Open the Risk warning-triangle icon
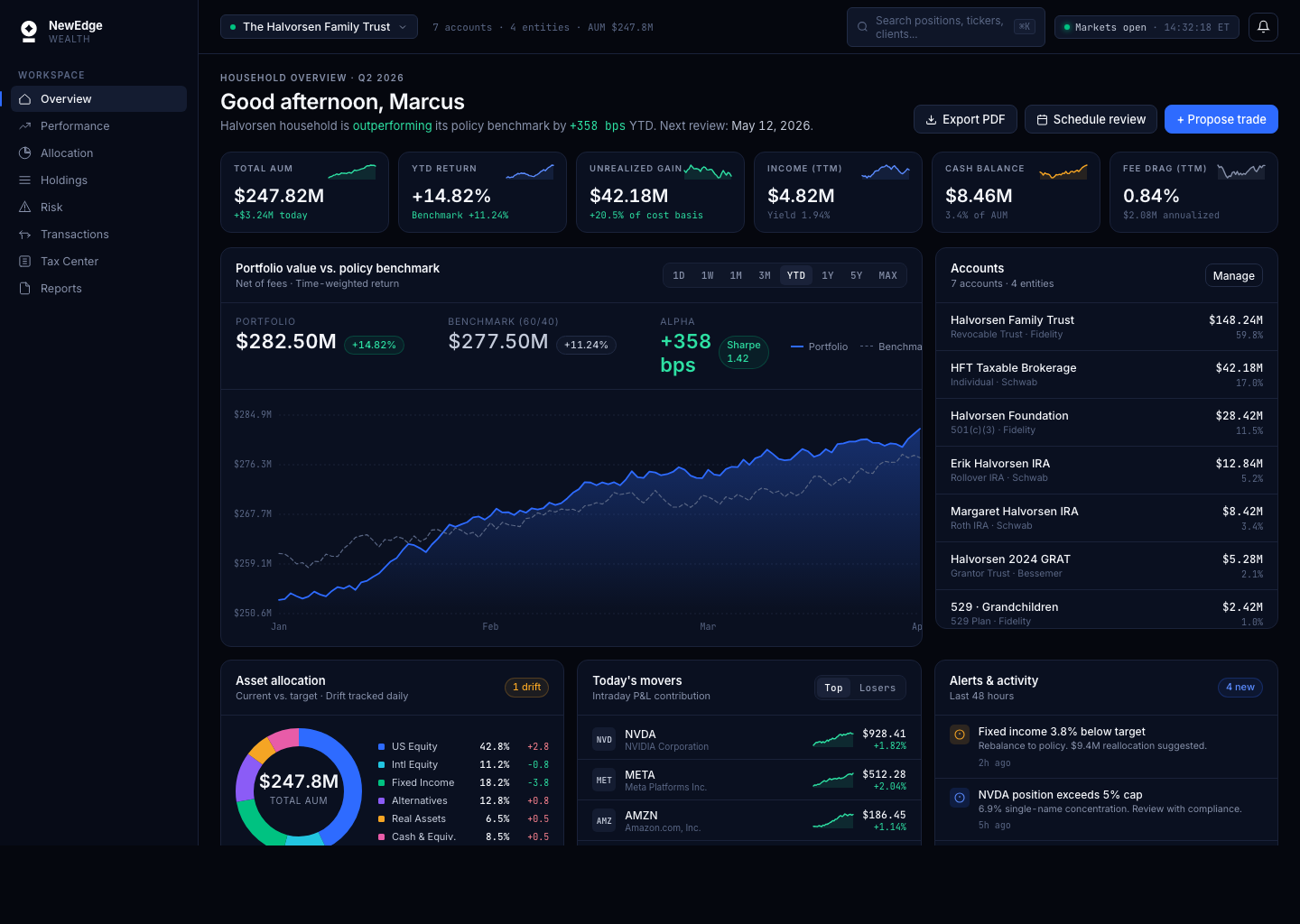This screenshot has width=1300, height=924. tap(25, 208)
